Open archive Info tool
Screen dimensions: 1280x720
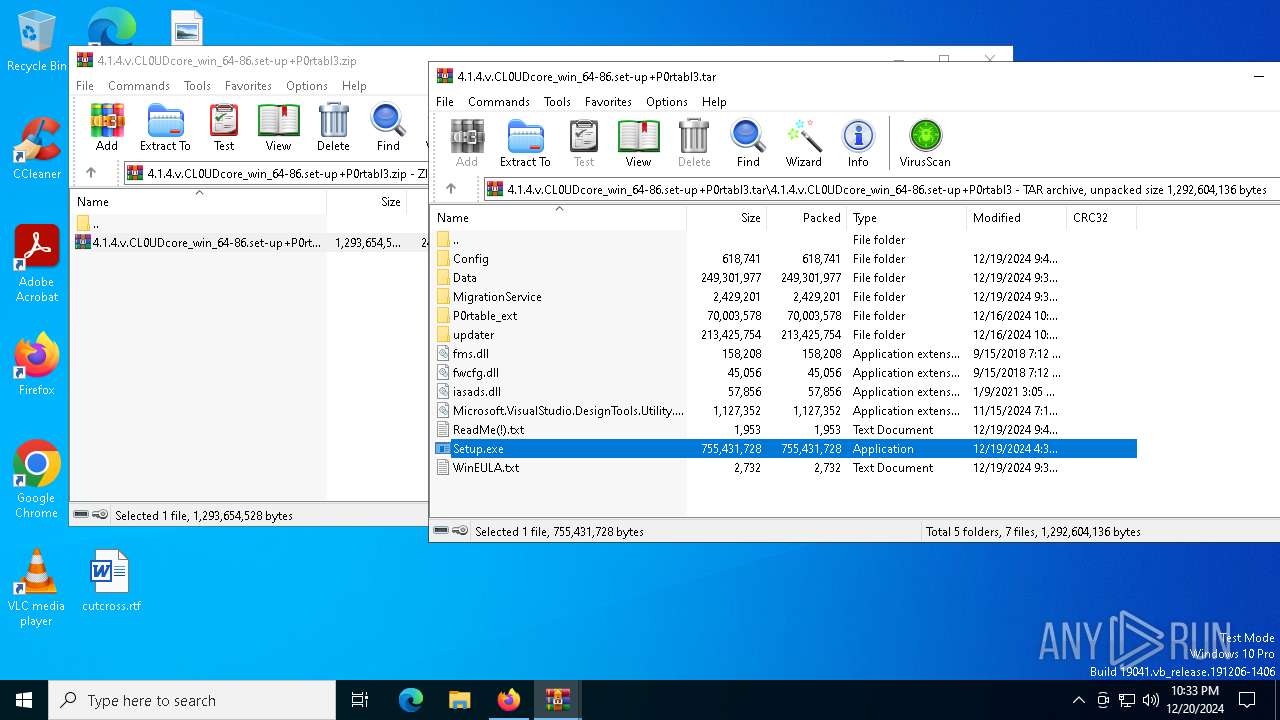pos(858,143)
